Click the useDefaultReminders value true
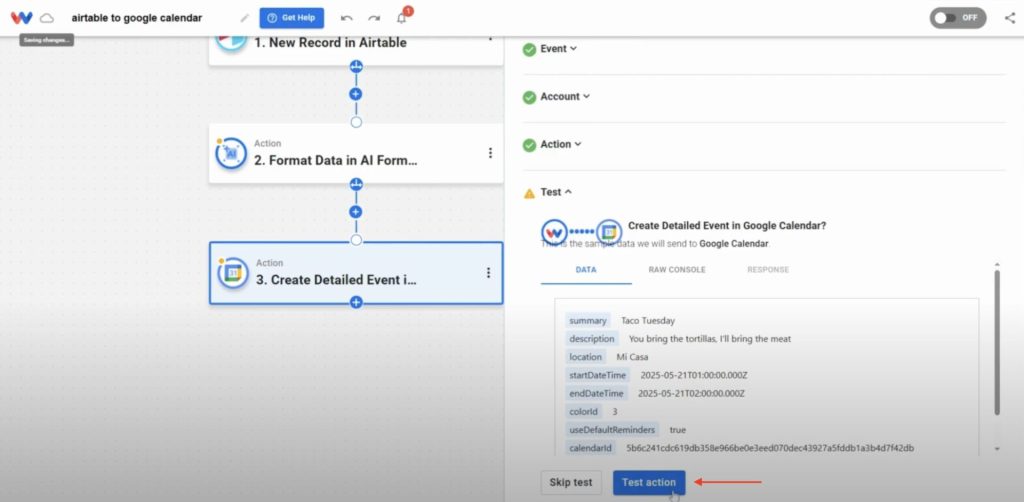 (x=677, y=430)
